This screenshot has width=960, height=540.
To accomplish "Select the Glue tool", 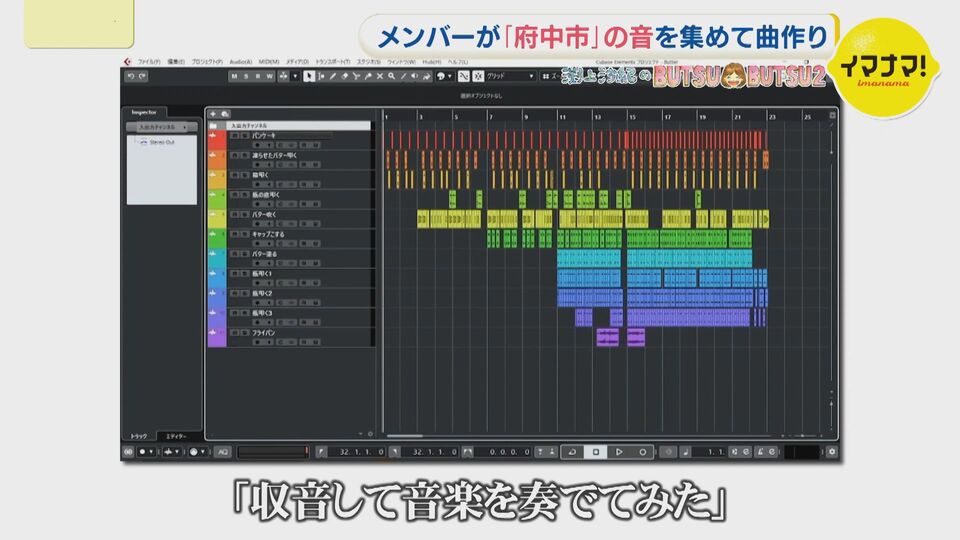I will coord(368,77).
